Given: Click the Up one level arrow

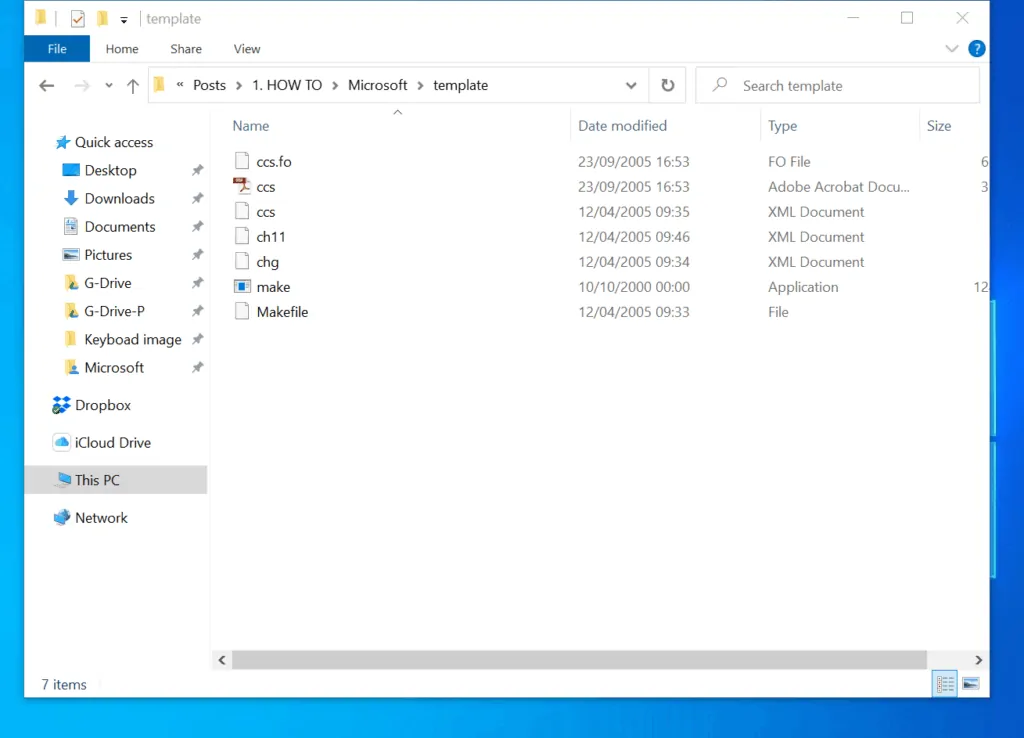Looking at the screenshot, I should pos(132,85).
